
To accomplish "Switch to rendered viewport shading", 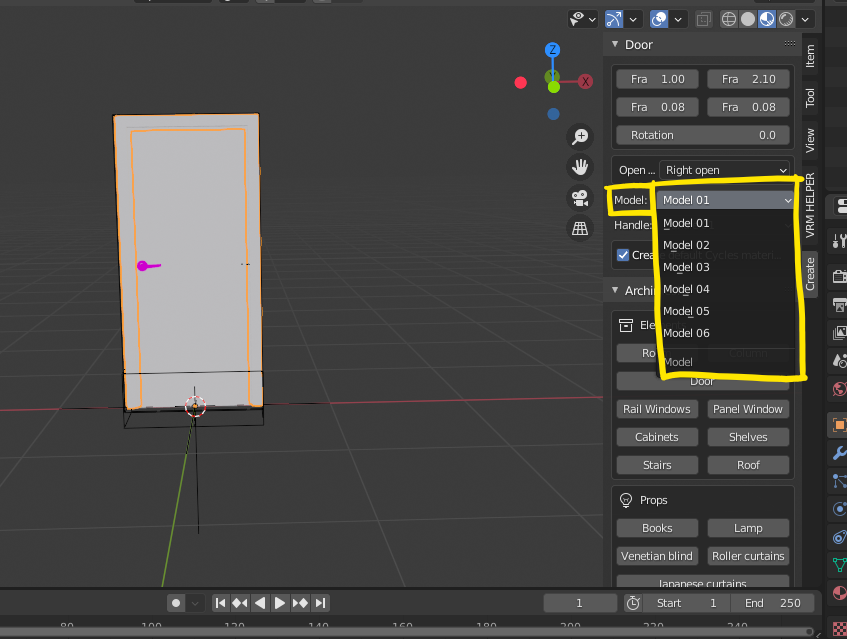I will pos(786,19).
